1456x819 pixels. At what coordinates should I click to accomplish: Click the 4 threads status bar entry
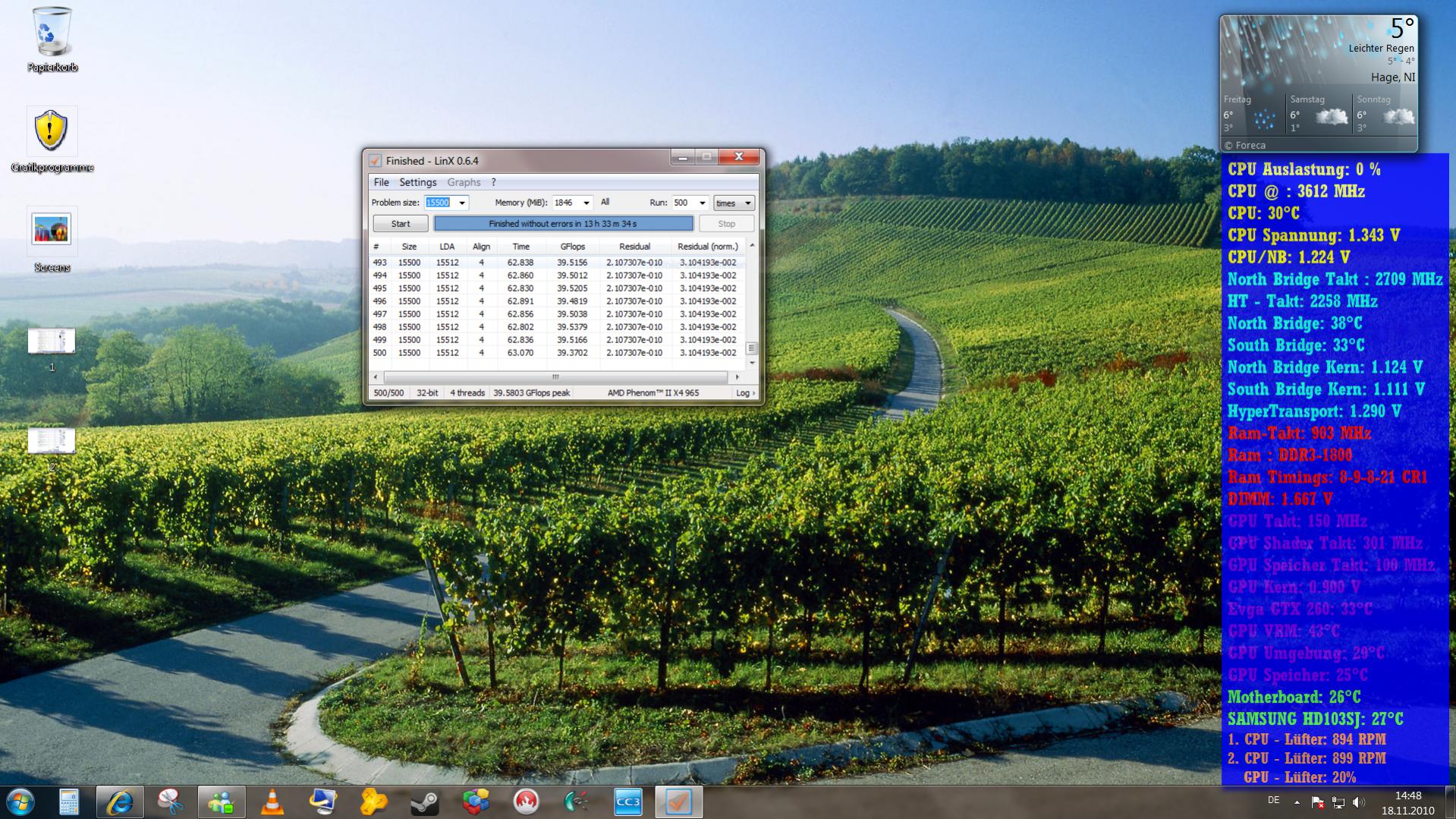point(467,392)
